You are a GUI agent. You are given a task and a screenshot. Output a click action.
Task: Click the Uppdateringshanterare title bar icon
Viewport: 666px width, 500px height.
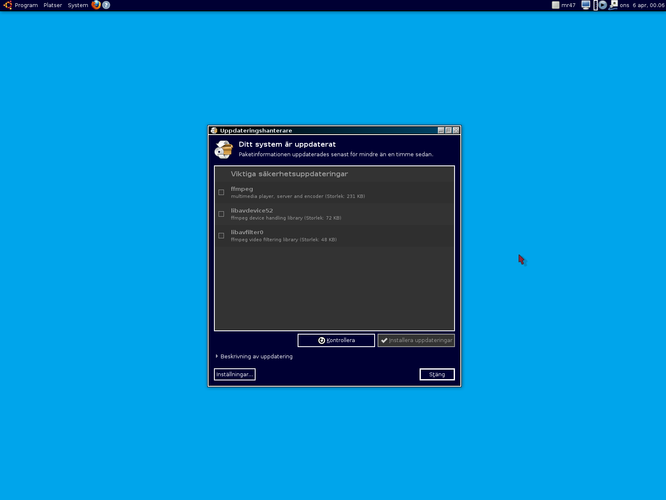pos(214,130)
